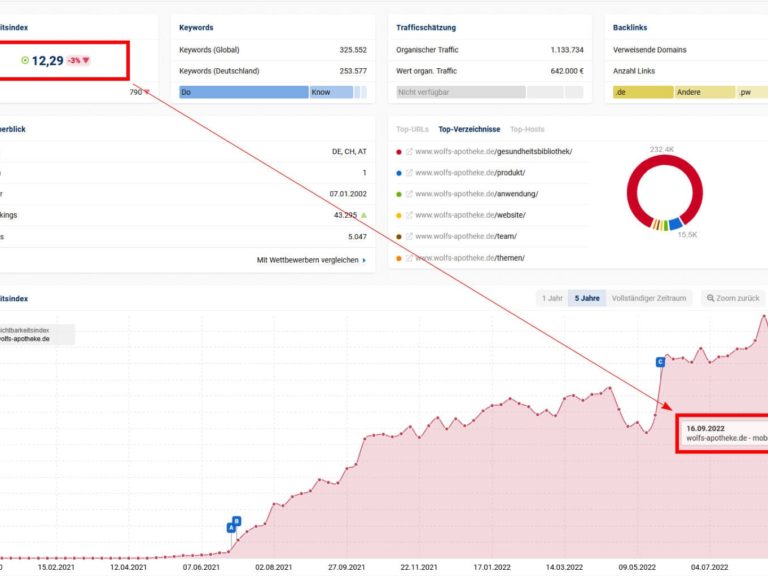Image resolution: width=768 pixels, height=576 pixels.
Task: Switch chart to Vollständiger Zeitraum
Action: click(649, 298)
